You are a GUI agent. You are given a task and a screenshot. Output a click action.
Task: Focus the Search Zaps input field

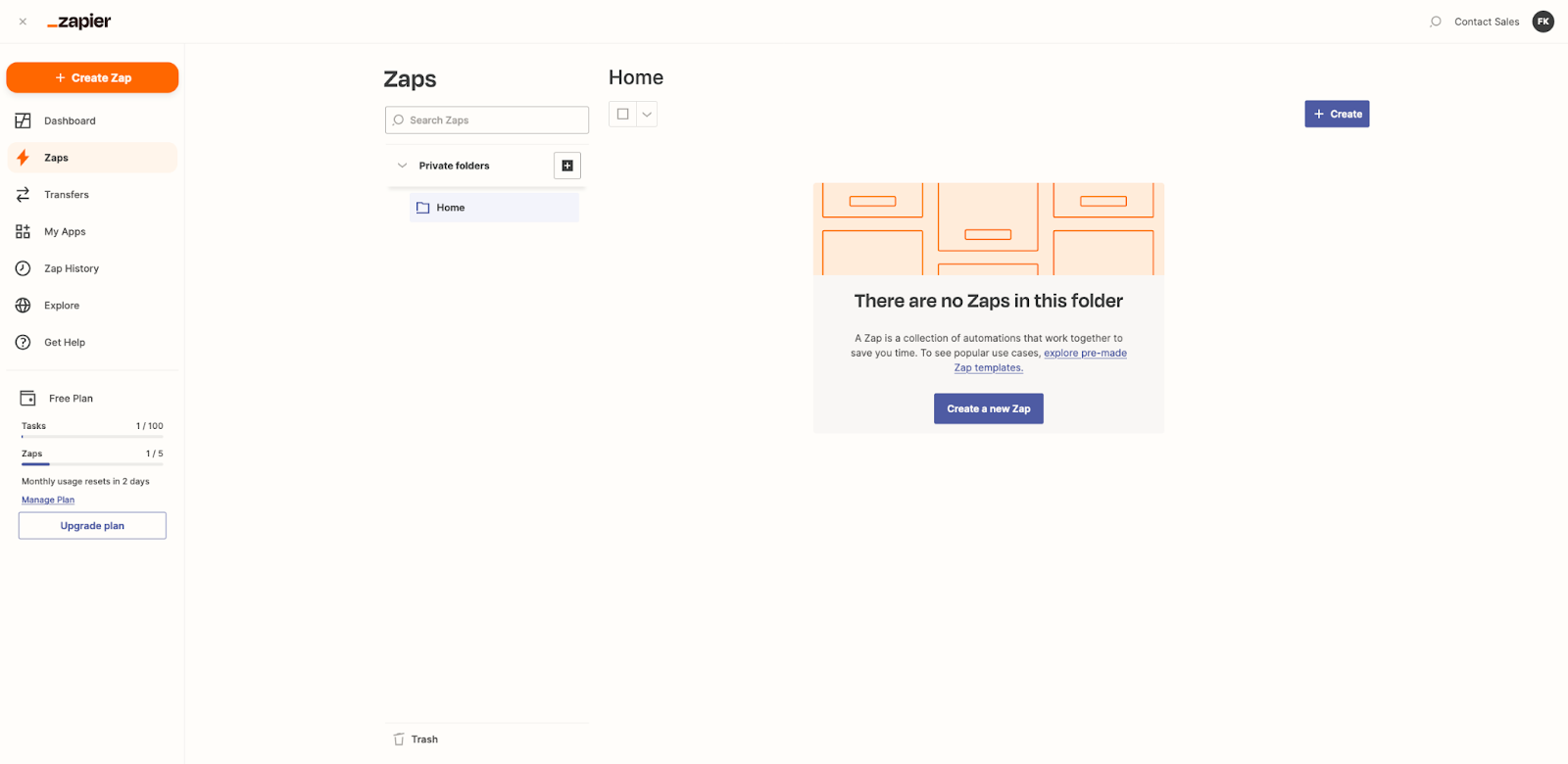tap(487, 119)
